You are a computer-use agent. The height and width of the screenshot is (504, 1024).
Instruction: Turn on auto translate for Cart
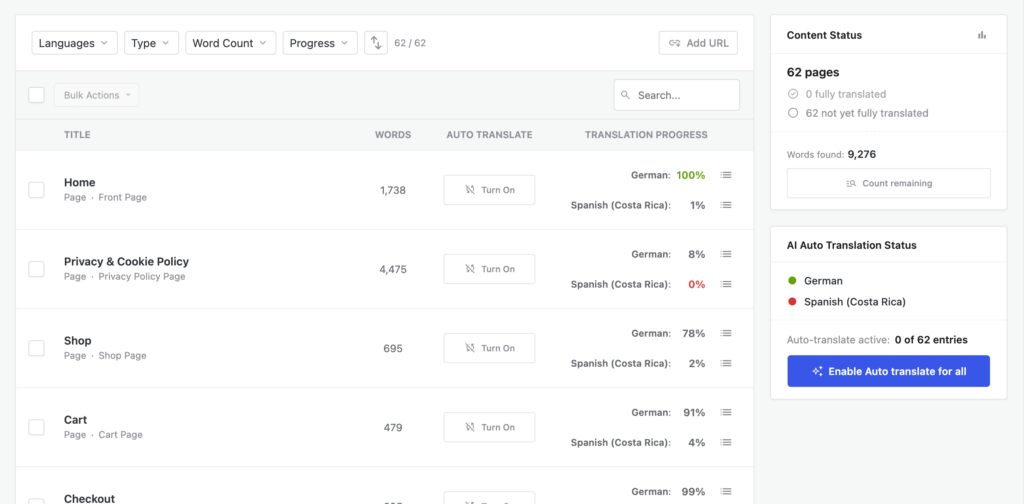489,427
